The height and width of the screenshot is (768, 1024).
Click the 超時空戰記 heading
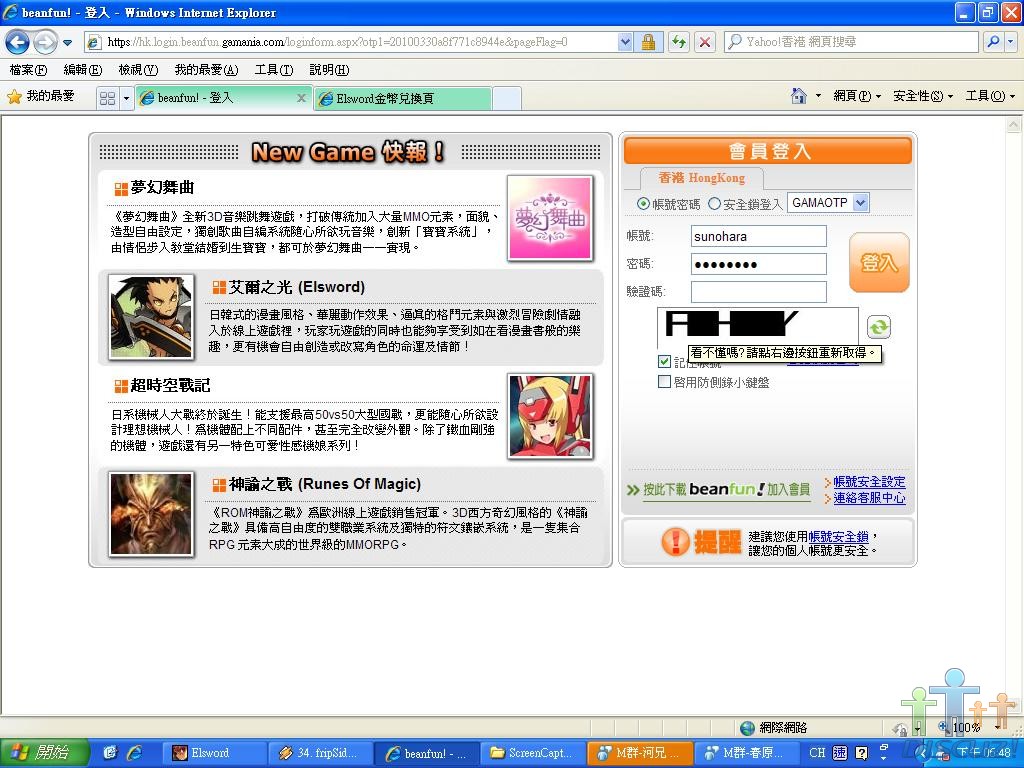pos(170,385)
